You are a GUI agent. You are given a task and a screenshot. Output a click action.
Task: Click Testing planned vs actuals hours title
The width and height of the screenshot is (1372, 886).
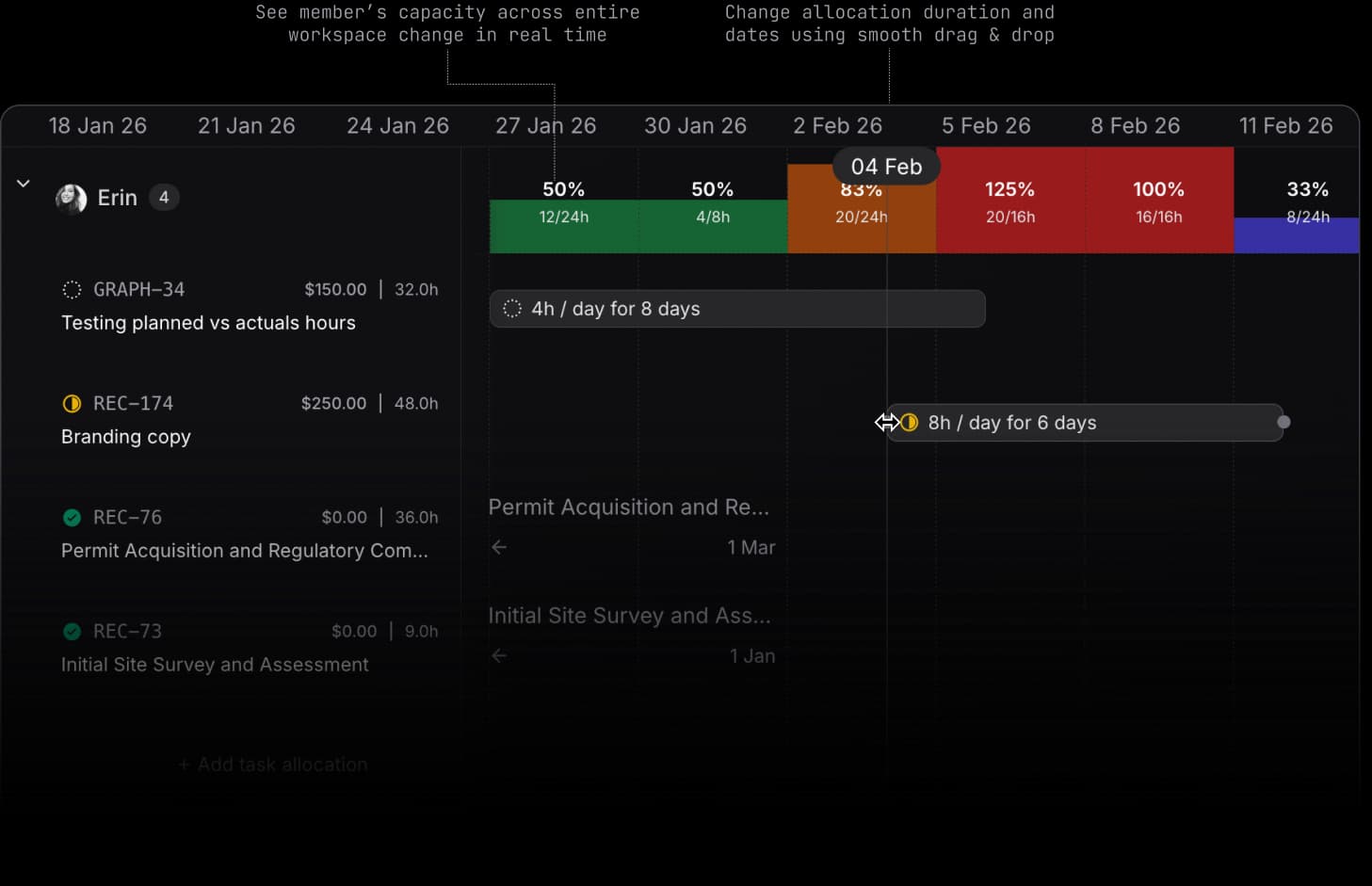tap(208, 323)
